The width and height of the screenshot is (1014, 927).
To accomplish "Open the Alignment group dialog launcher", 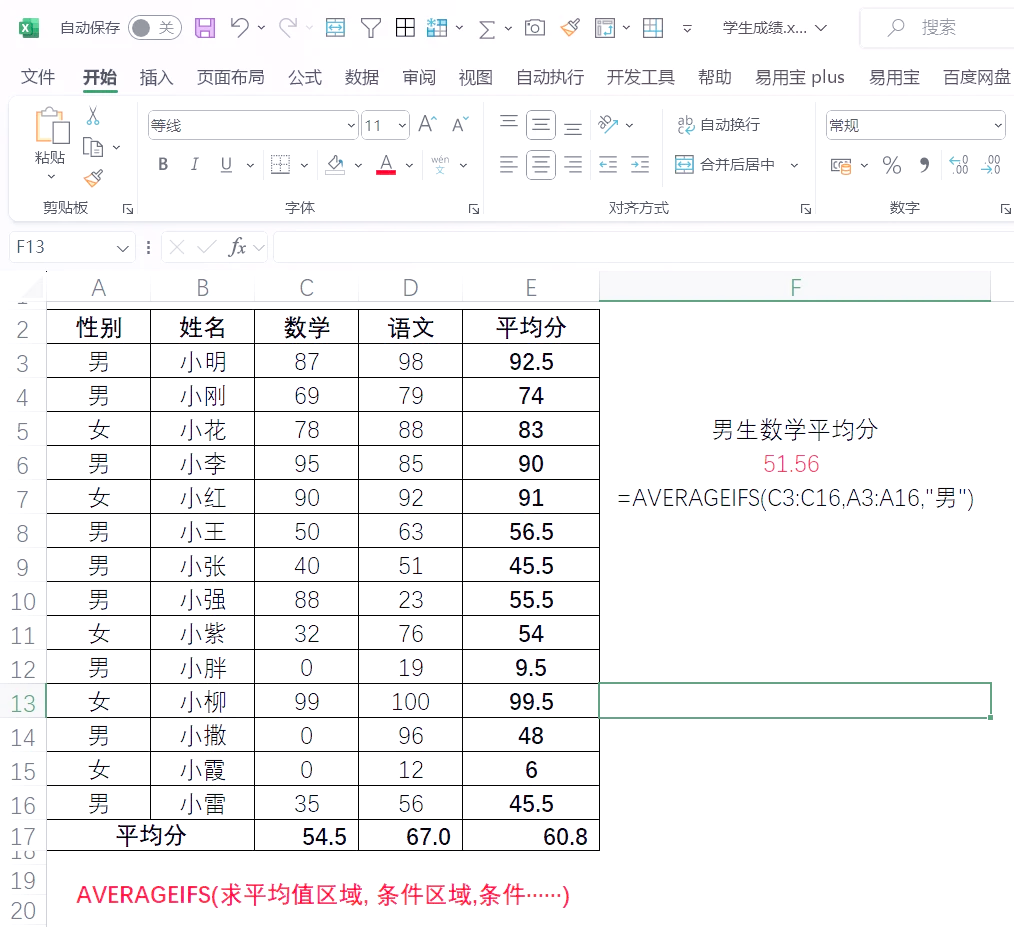I will [x=806, y=208].
